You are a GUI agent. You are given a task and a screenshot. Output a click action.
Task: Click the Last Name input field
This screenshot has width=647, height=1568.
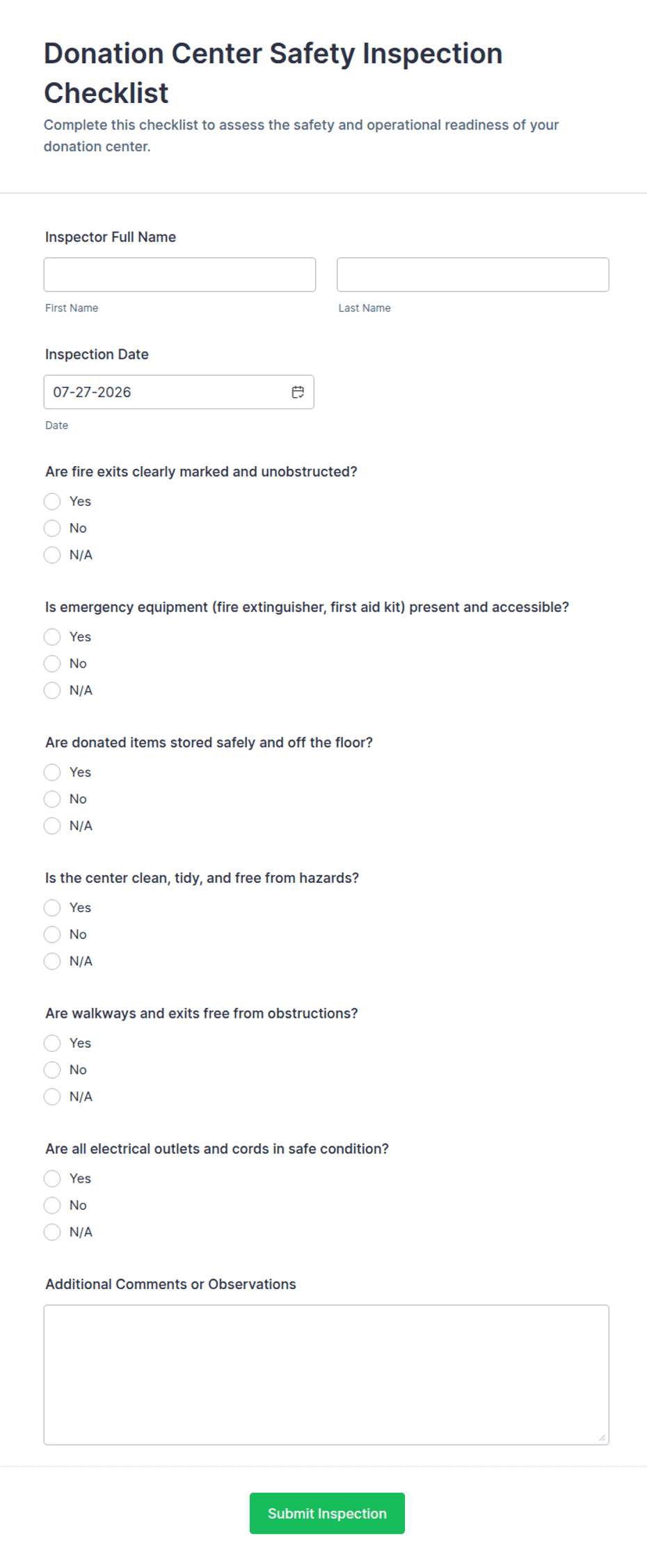coord(473,275)
